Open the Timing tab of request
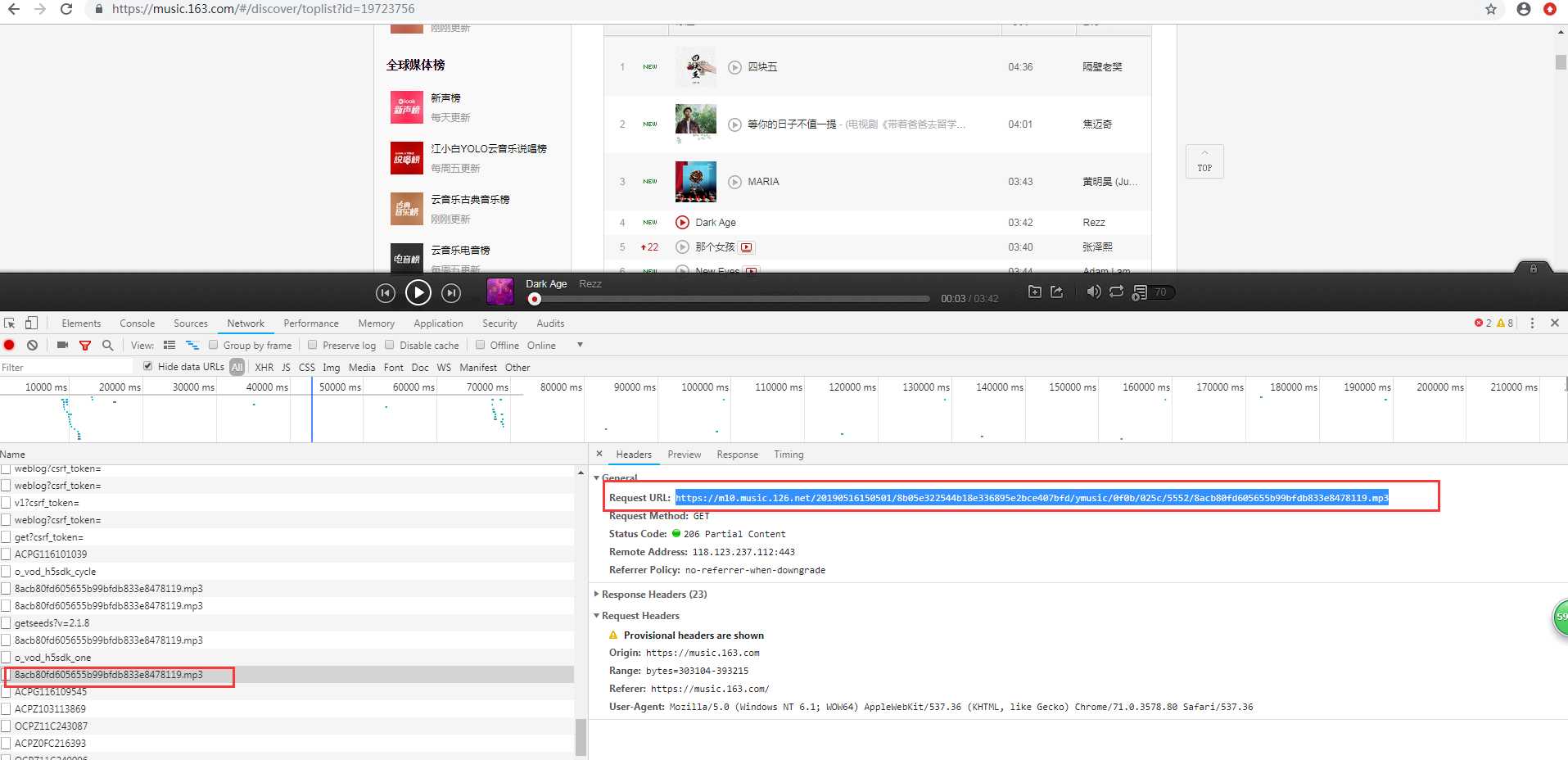Screen dimensions: 1568x760 (789, 455)
